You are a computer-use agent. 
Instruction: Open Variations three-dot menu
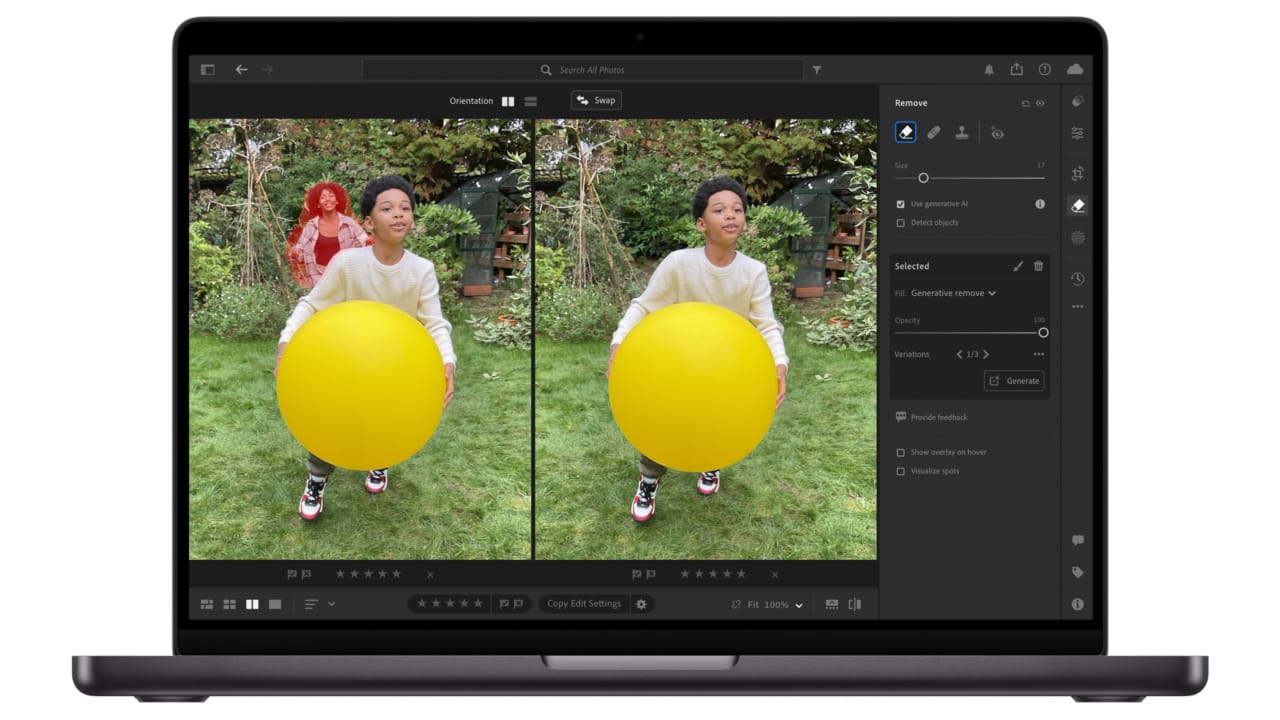click(x=1038, y=354)
